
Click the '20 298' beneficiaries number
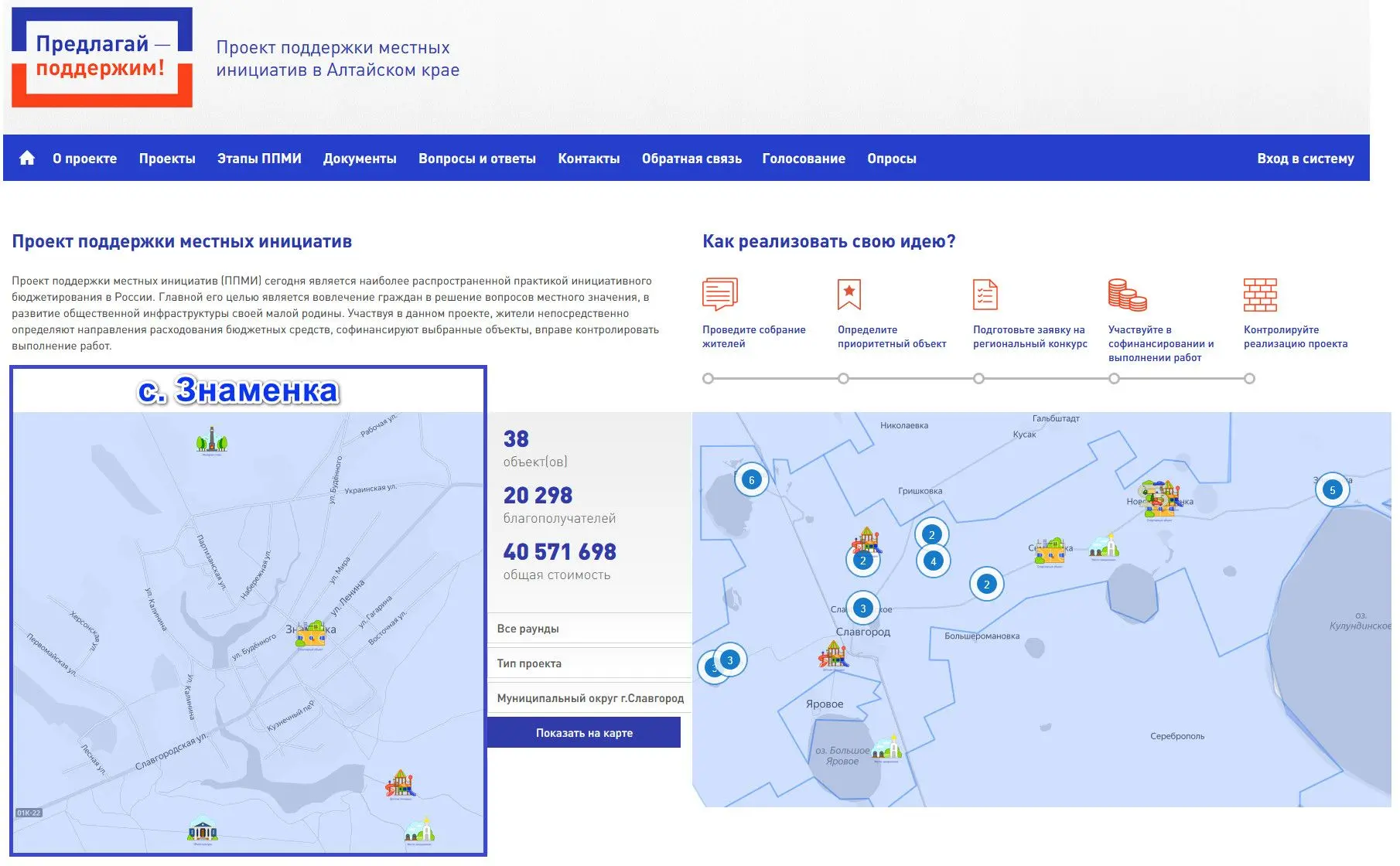click(x=538, y=495)
